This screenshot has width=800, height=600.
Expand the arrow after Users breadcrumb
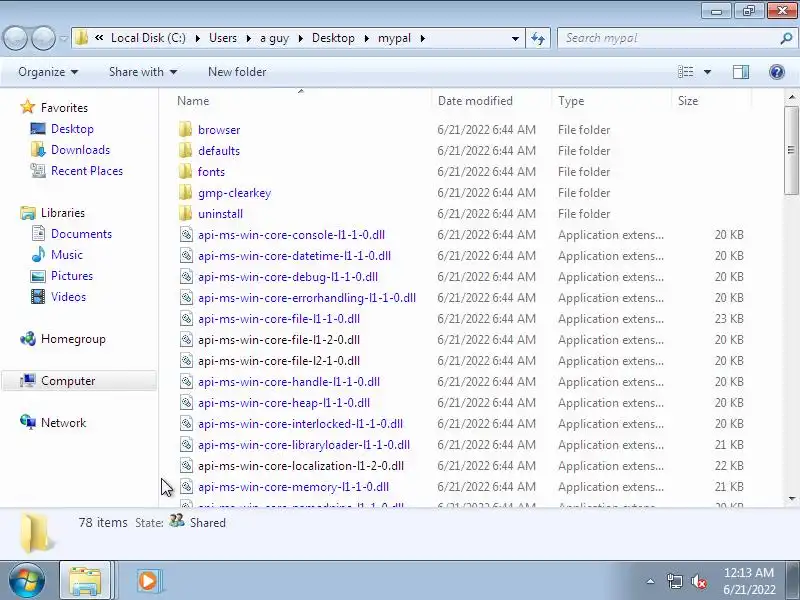(x=248, y=38)
